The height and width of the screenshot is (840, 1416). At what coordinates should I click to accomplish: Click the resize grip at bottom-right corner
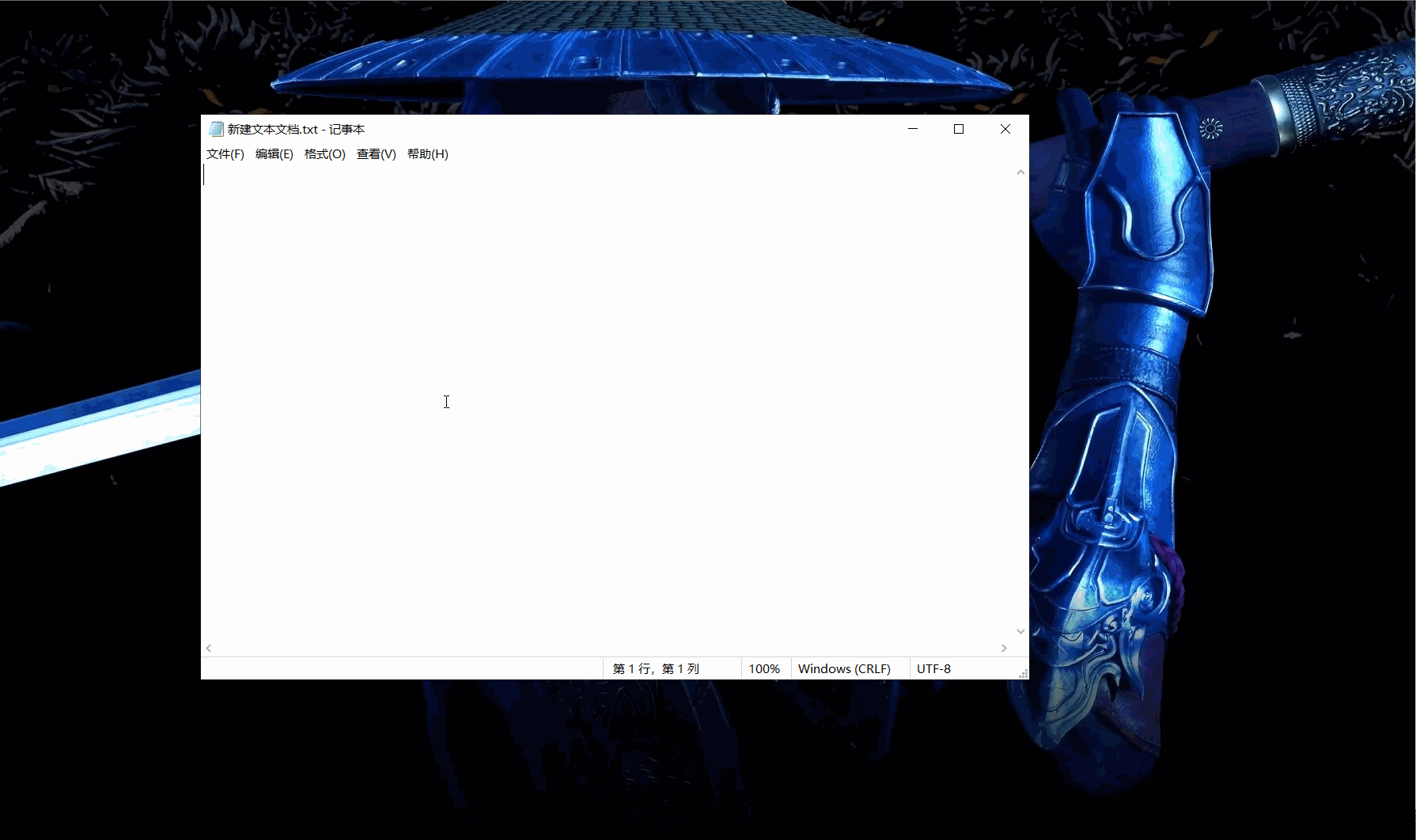1023,674
